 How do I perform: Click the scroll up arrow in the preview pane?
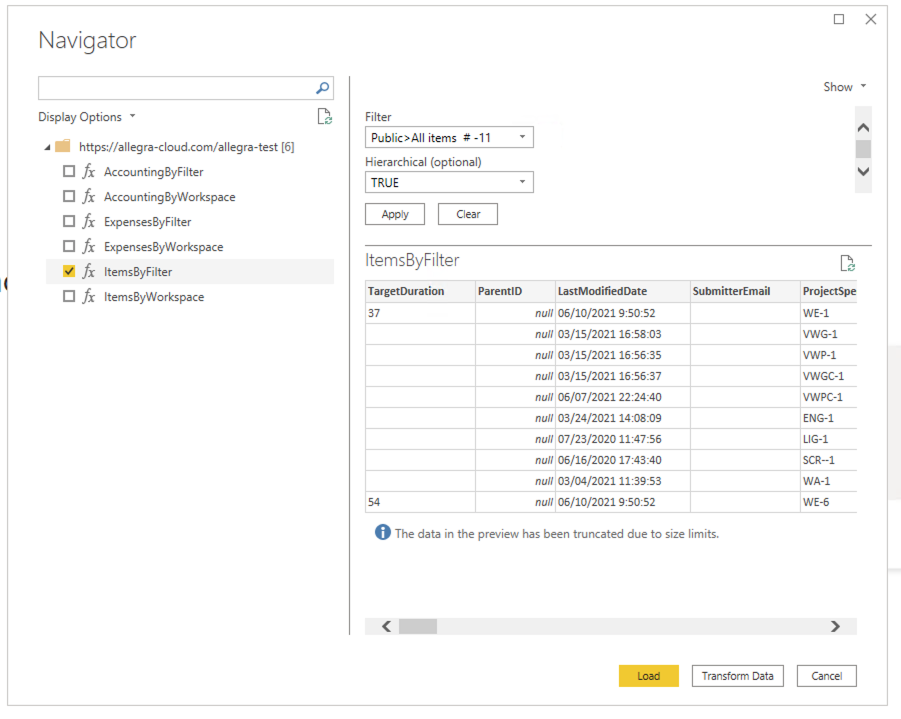pyautogui.click(x=863, y=127)
